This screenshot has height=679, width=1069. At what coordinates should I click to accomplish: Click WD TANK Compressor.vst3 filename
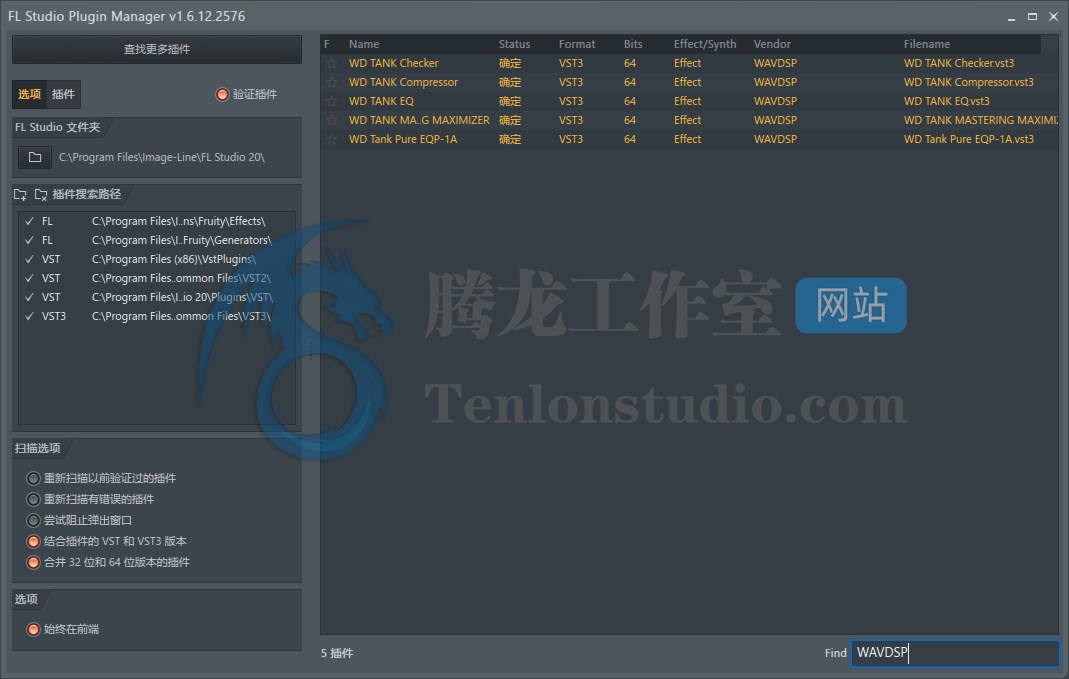coord(968,82)
